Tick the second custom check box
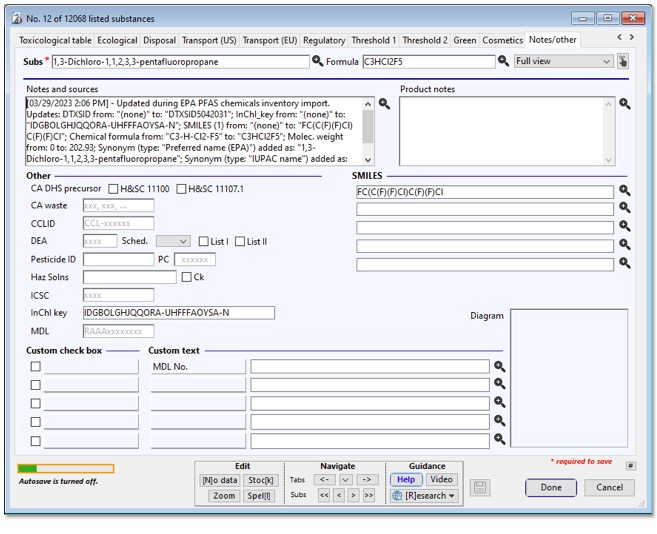Viewport: 657px width, 534px height. 36,385
